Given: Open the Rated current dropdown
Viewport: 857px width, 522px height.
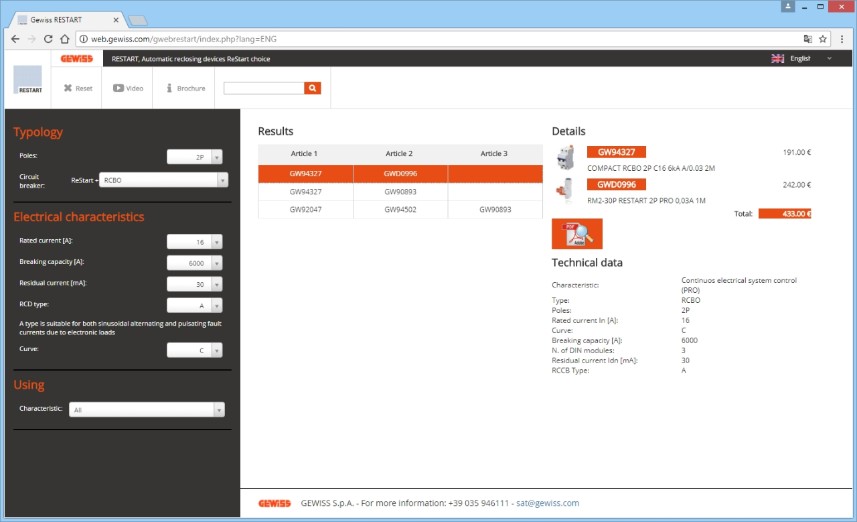Looking at the screenshot, I should pos(195,242).
